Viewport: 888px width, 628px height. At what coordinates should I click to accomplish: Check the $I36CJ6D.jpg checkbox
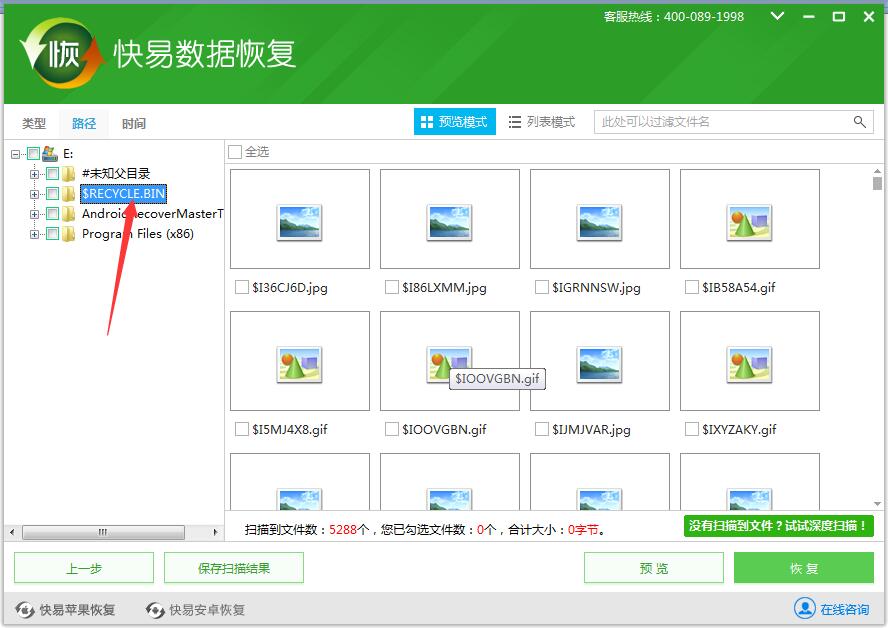point(242,287)
